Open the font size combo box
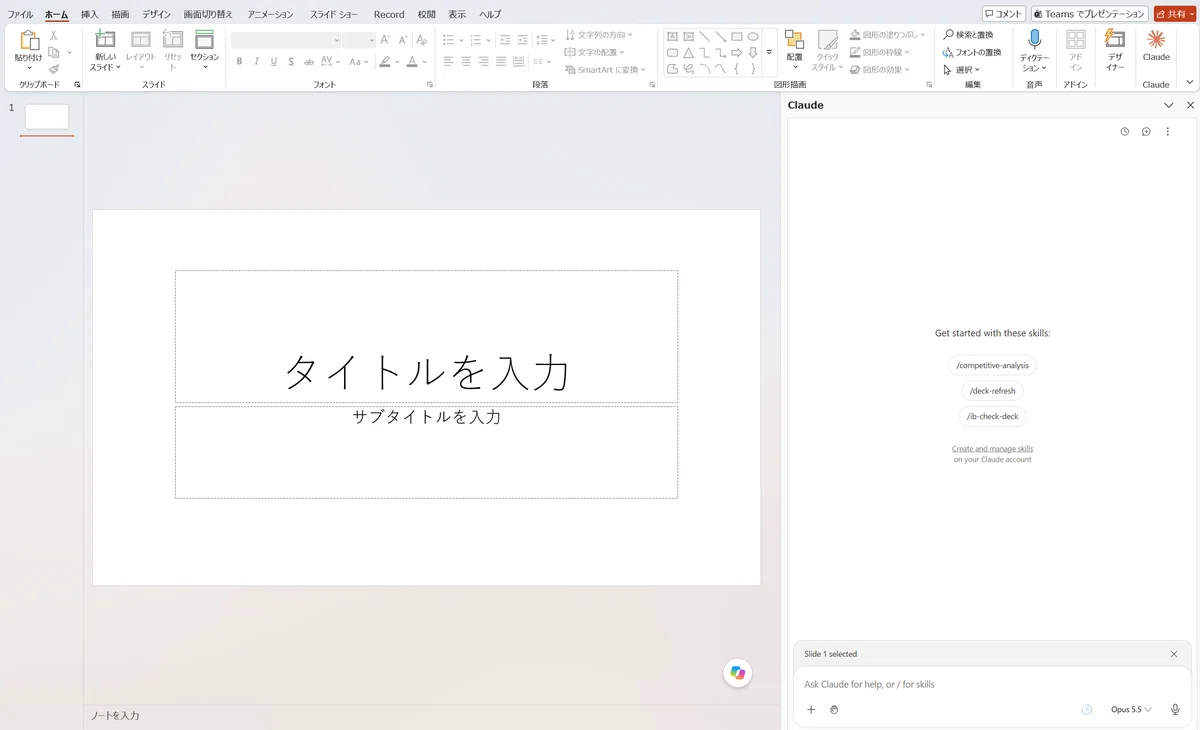Image resolution: width=1200 pixels, height=730 pixels. (359, 40)
